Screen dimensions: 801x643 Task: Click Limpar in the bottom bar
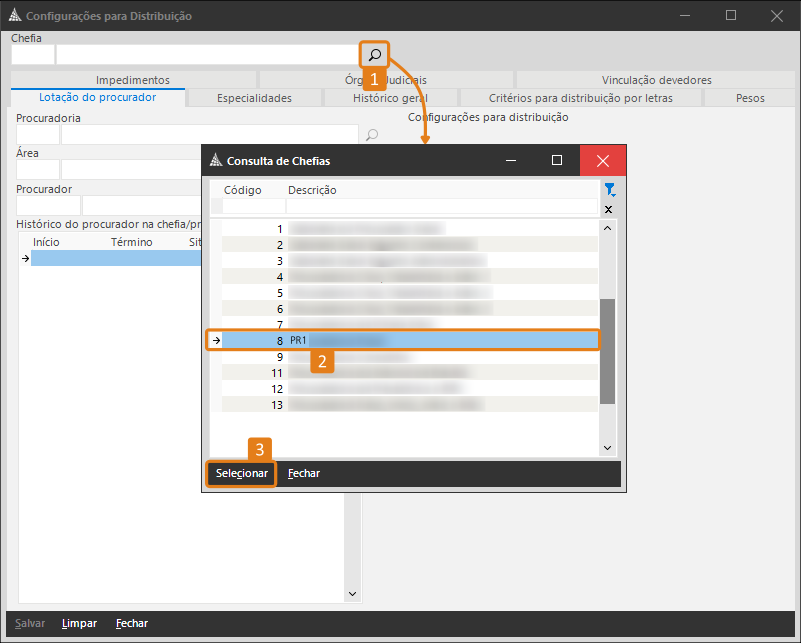tap(79, 623)
